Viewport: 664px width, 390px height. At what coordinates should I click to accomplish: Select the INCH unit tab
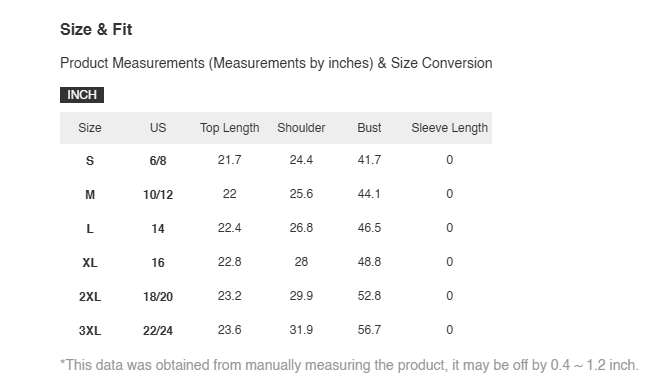pyautogui.click(x=82, y=95)
